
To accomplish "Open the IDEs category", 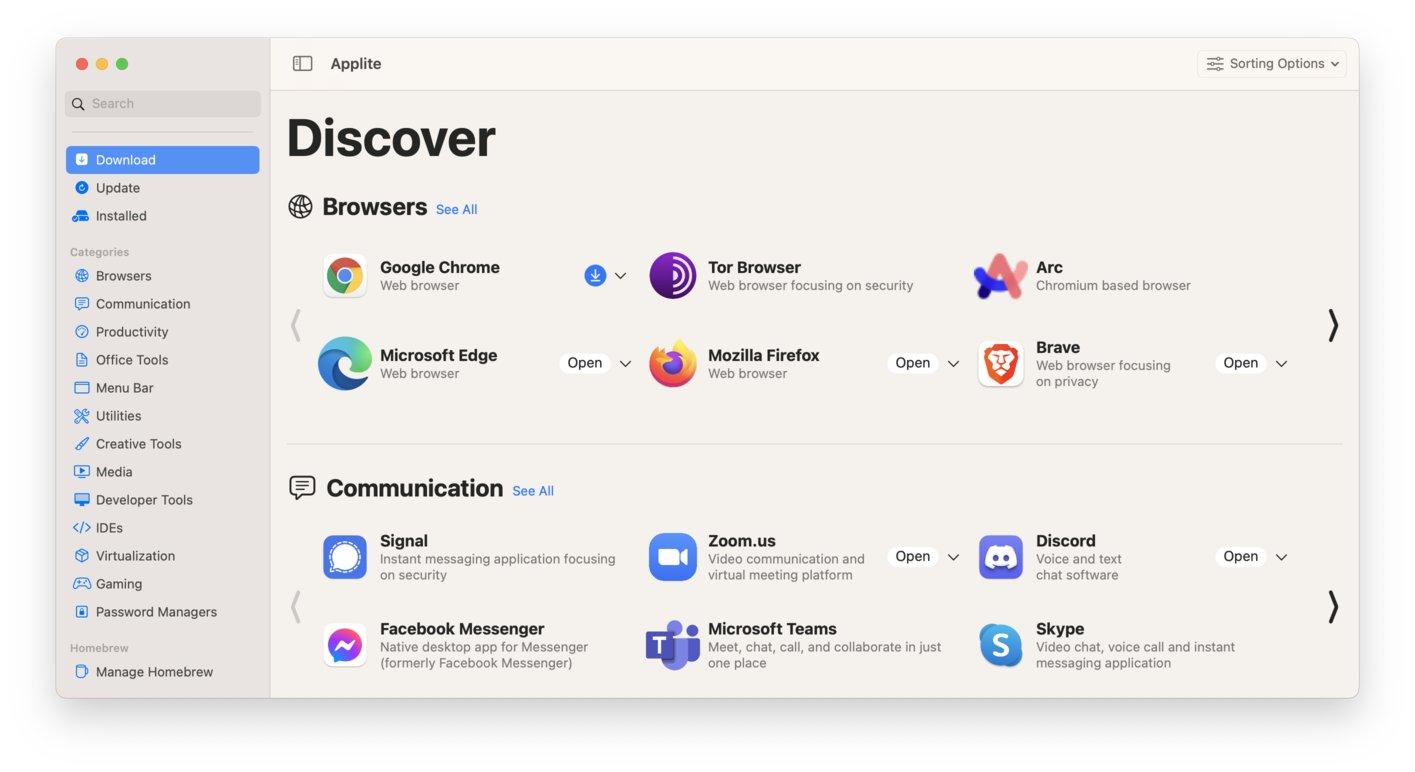I will pyautogui.click(x=163, y=528).
